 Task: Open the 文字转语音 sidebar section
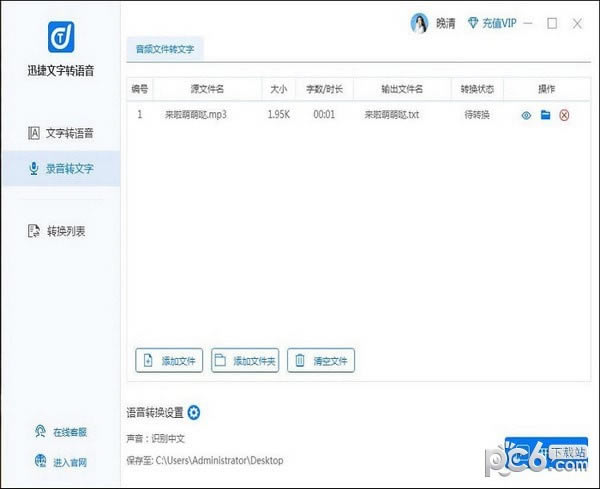tap(60, 133)
